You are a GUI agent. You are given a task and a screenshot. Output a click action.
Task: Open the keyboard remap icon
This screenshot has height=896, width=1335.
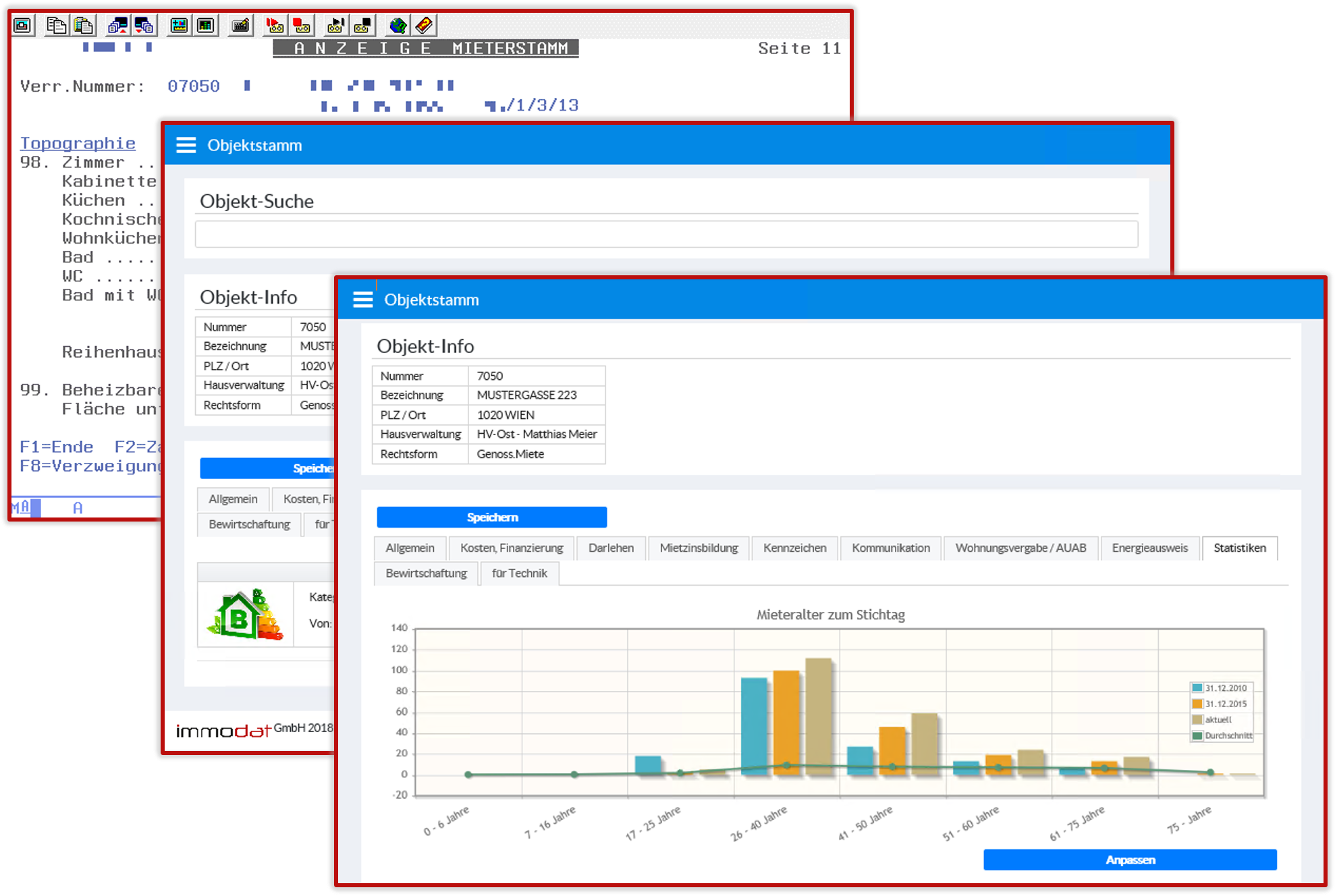(240, 26)
